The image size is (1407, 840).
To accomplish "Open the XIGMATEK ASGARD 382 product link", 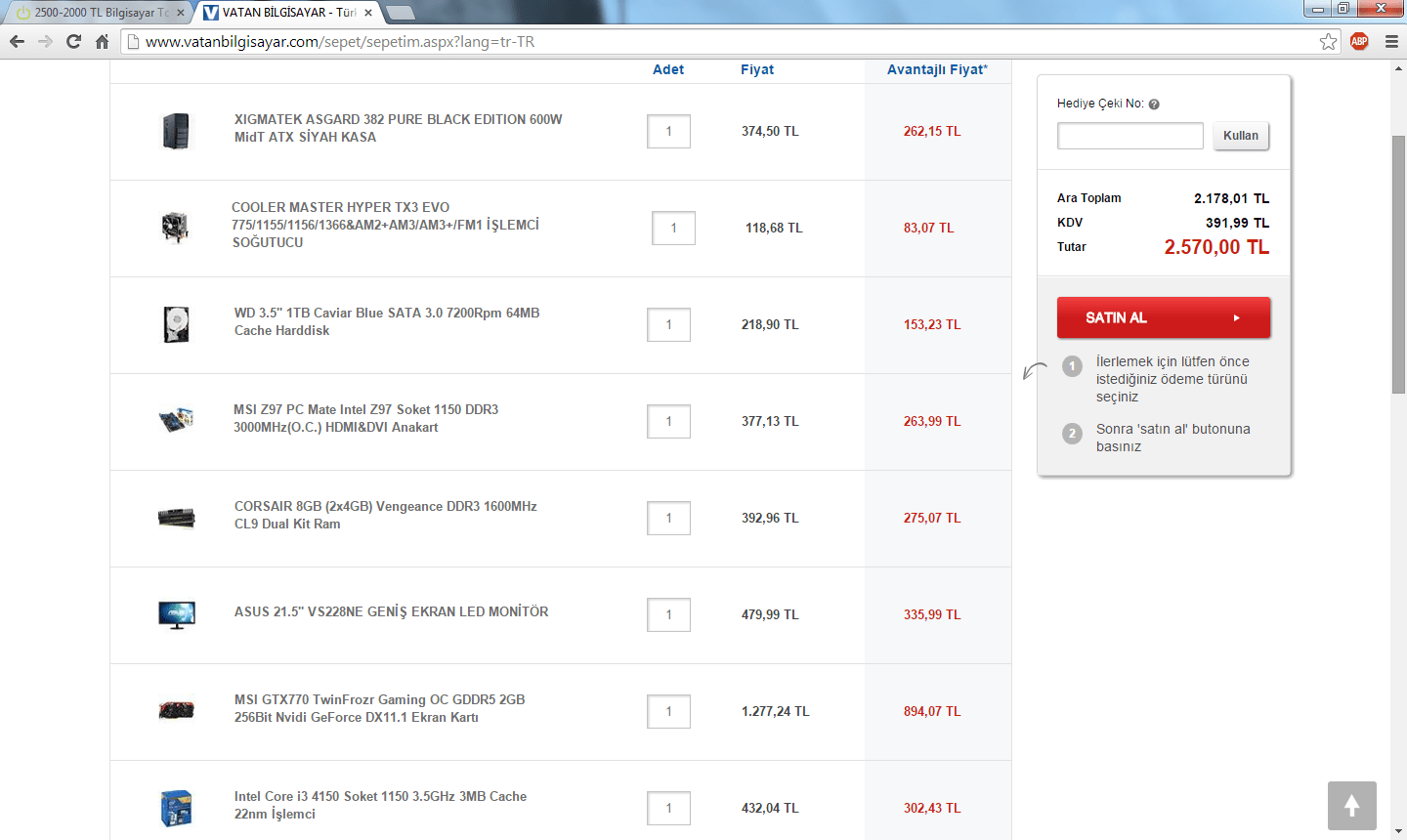I will point(399,128).
